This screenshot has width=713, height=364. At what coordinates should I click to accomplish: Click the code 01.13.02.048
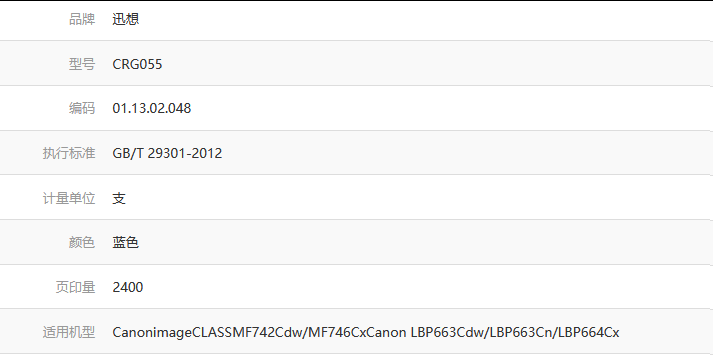point(152,108)
